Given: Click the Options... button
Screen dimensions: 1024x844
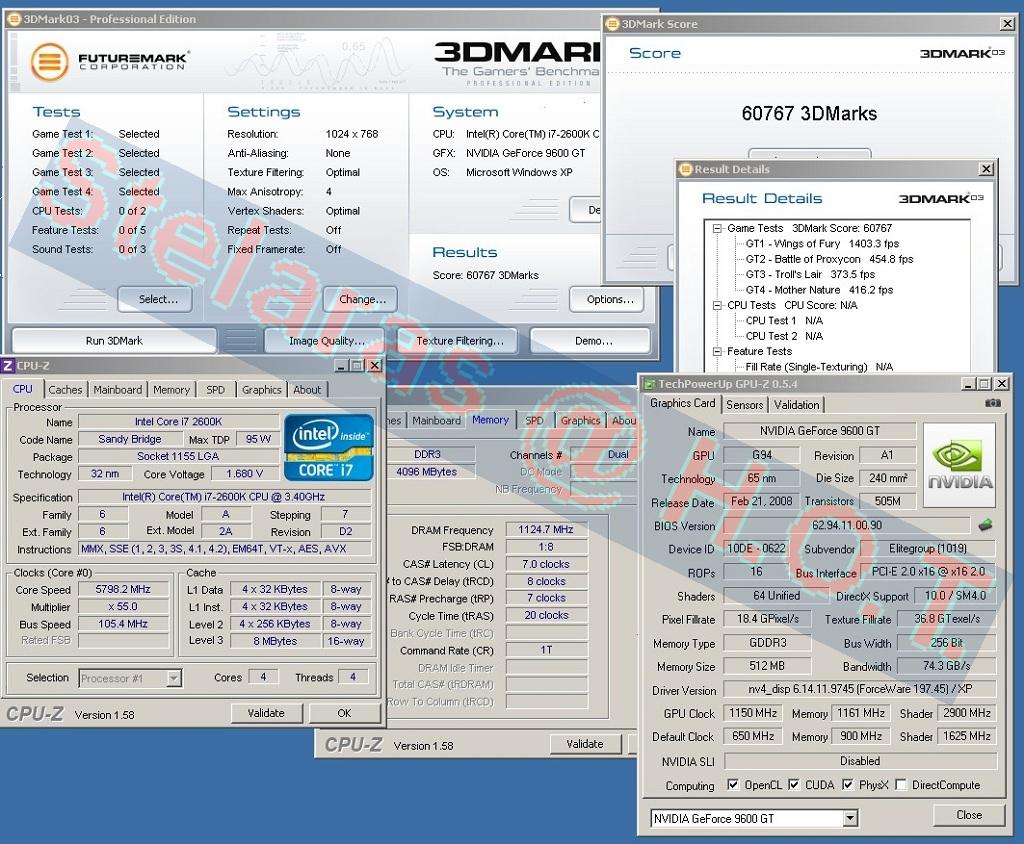Looking at the screenshot, I should tap(607, 299).
